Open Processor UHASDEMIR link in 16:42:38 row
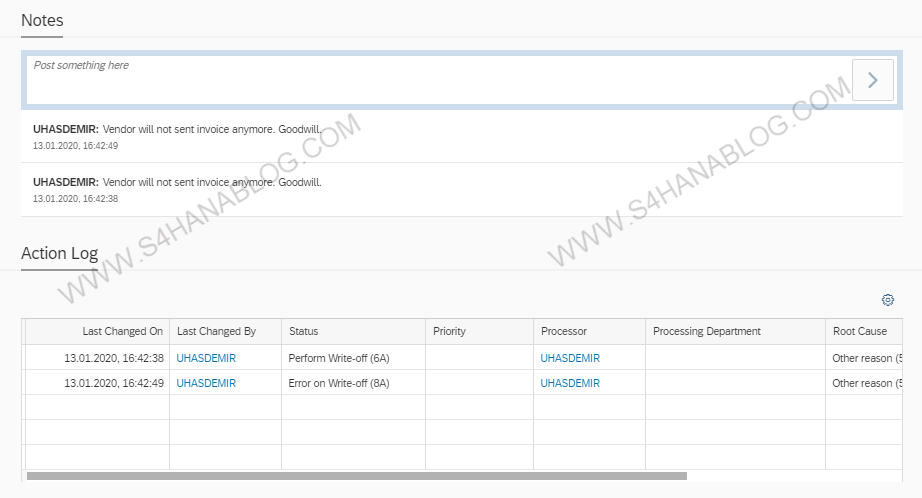Viewport: 922px width, 498px height. point(570,358)
